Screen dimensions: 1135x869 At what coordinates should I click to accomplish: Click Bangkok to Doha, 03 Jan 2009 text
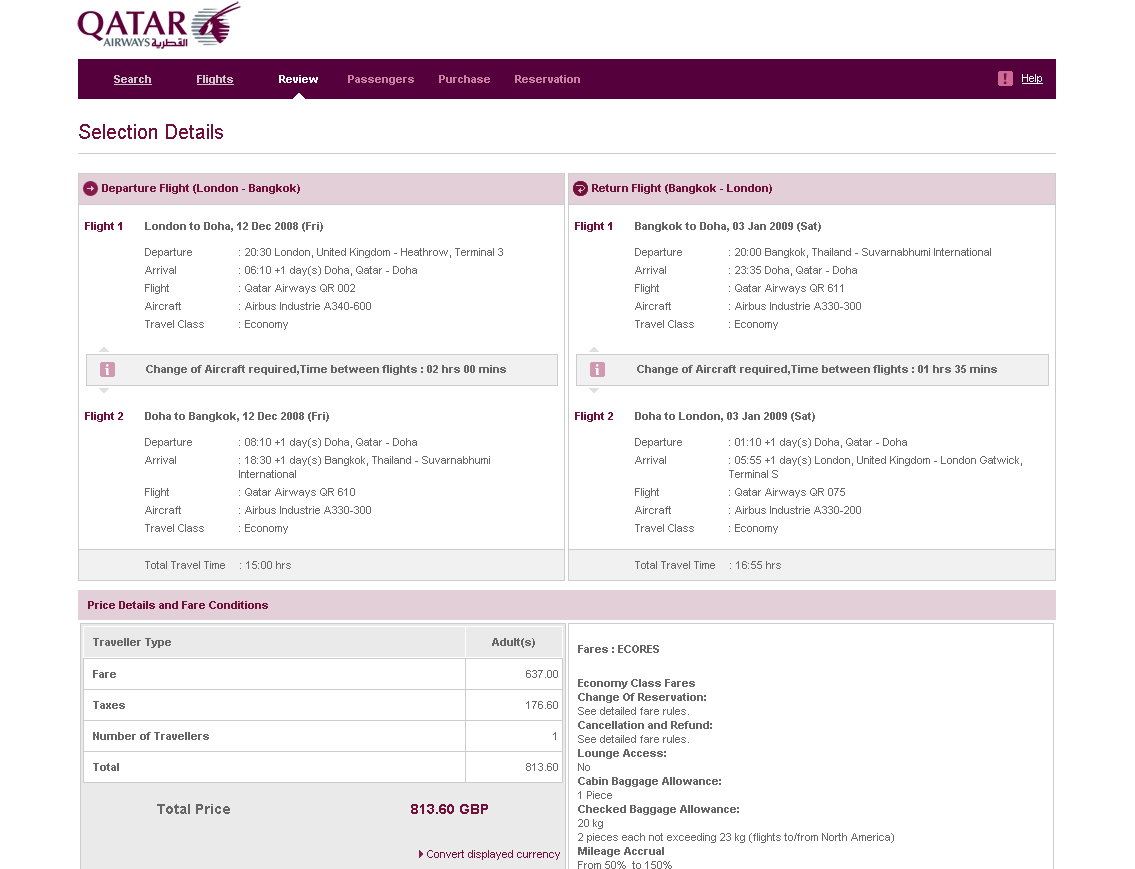point(727,226)
